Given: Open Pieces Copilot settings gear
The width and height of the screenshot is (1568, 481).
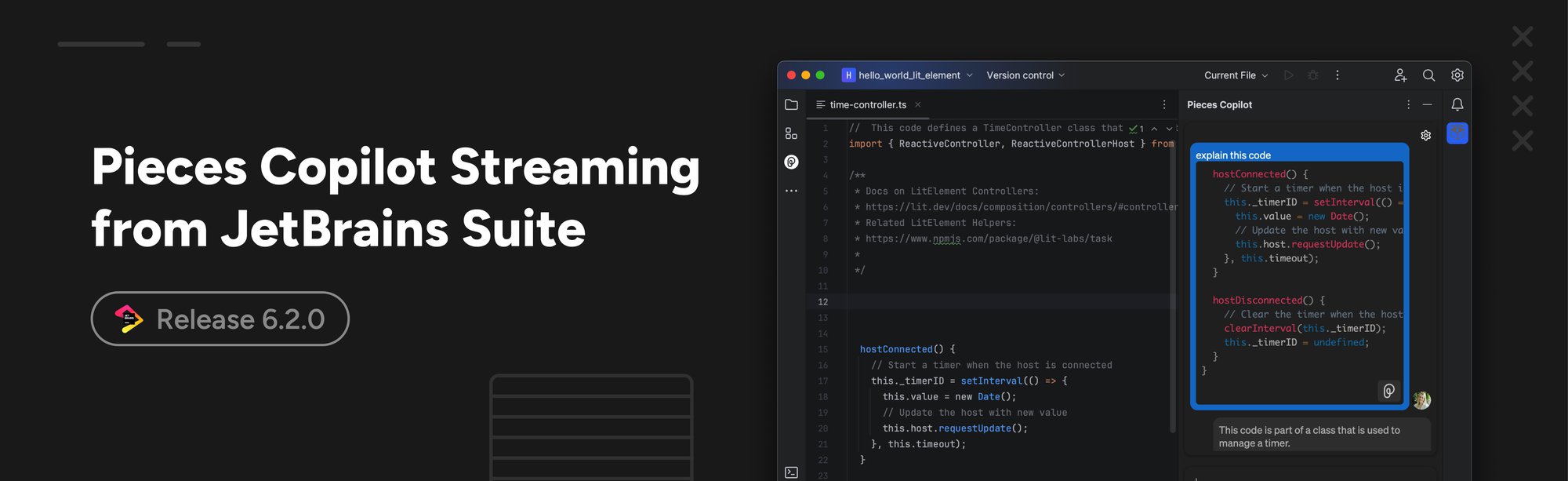Looking at the screenshot, I should pos(1426,135).
